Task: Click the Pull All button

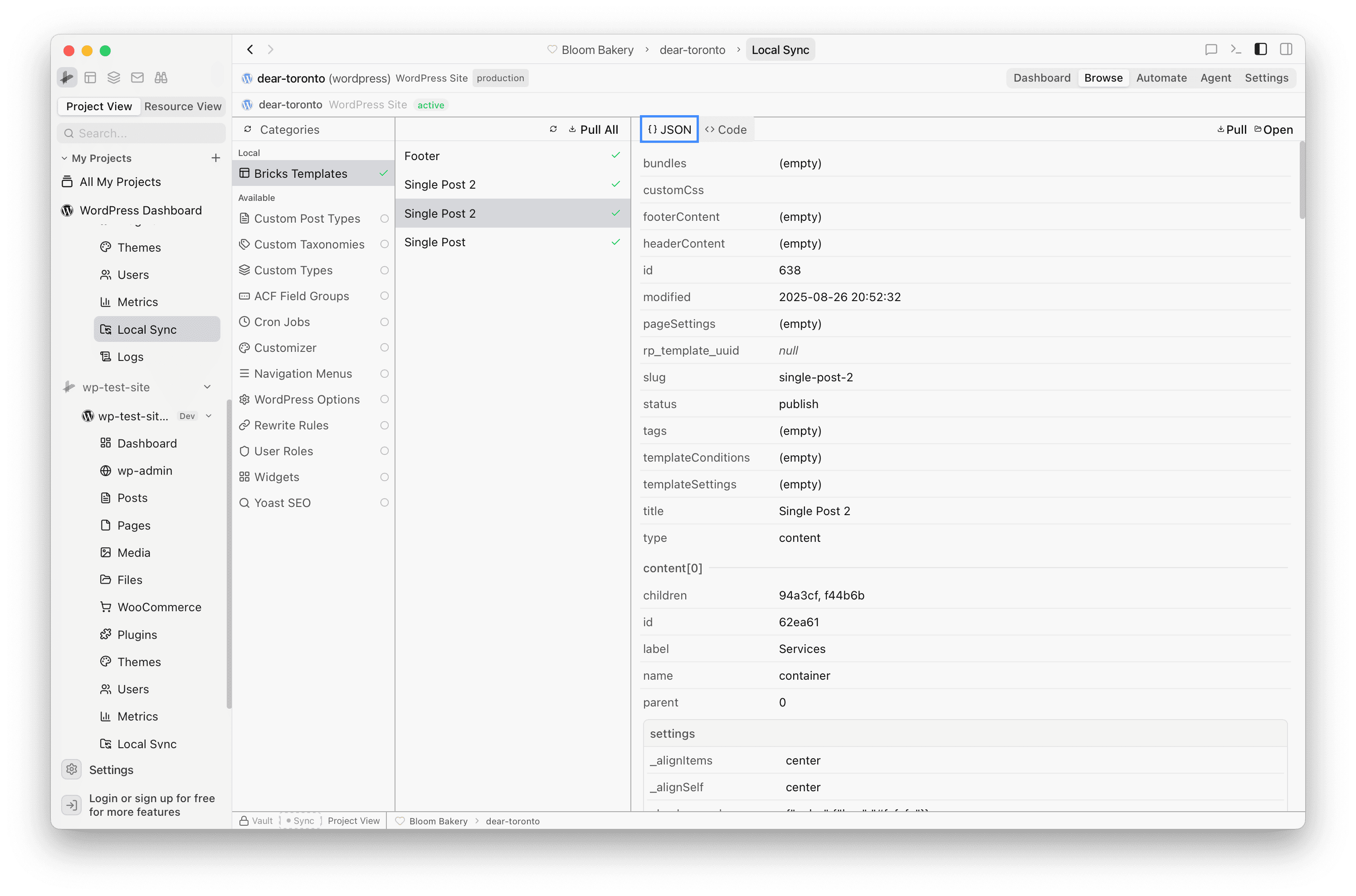Action: (594, 130)
